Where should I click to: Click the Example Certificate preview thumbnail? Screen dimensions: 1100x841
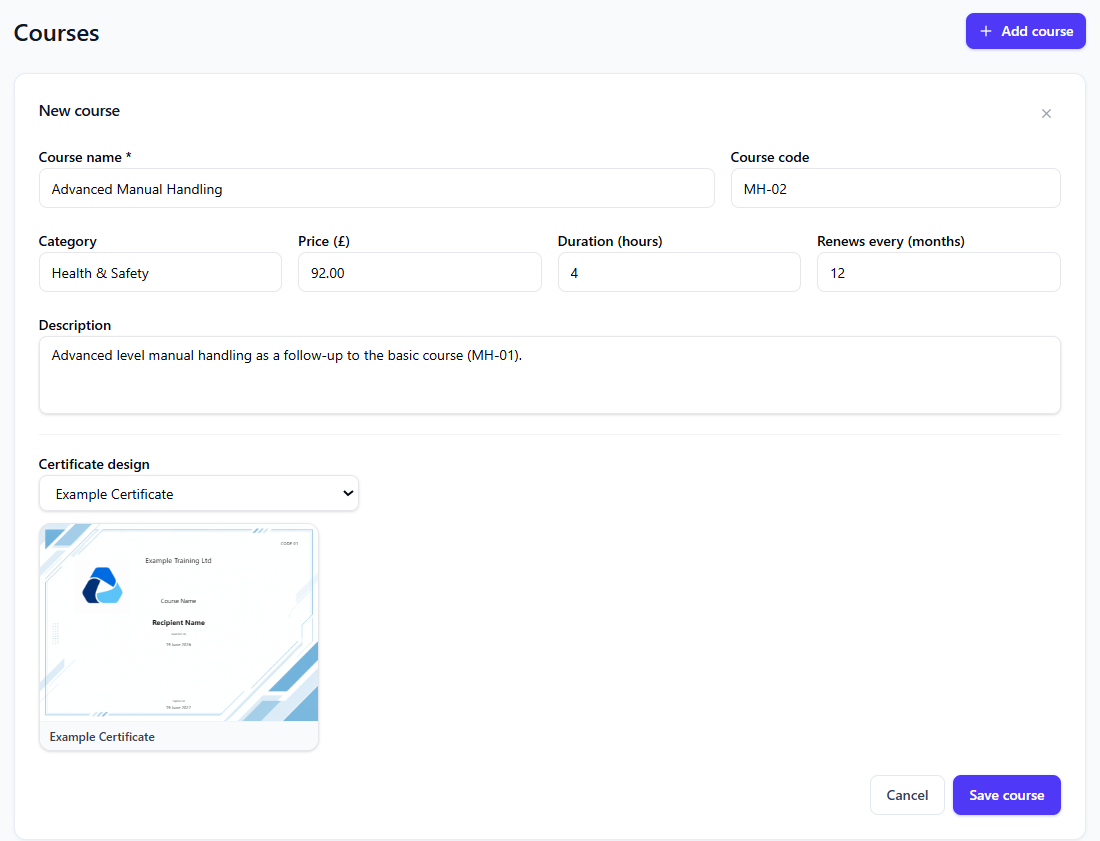coord(179,623)
